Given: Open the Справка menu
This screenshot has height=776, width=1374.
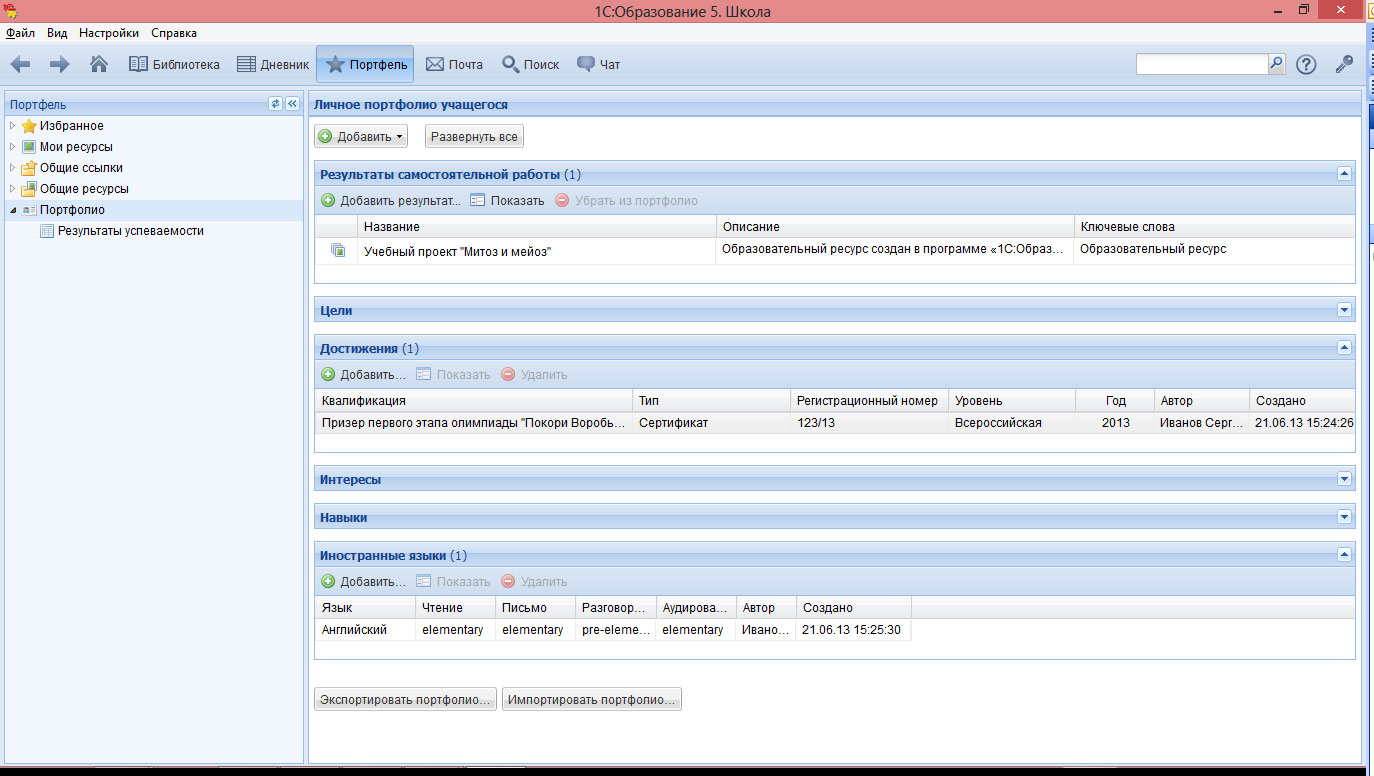Looking at the screenshot, I should 174,33.
